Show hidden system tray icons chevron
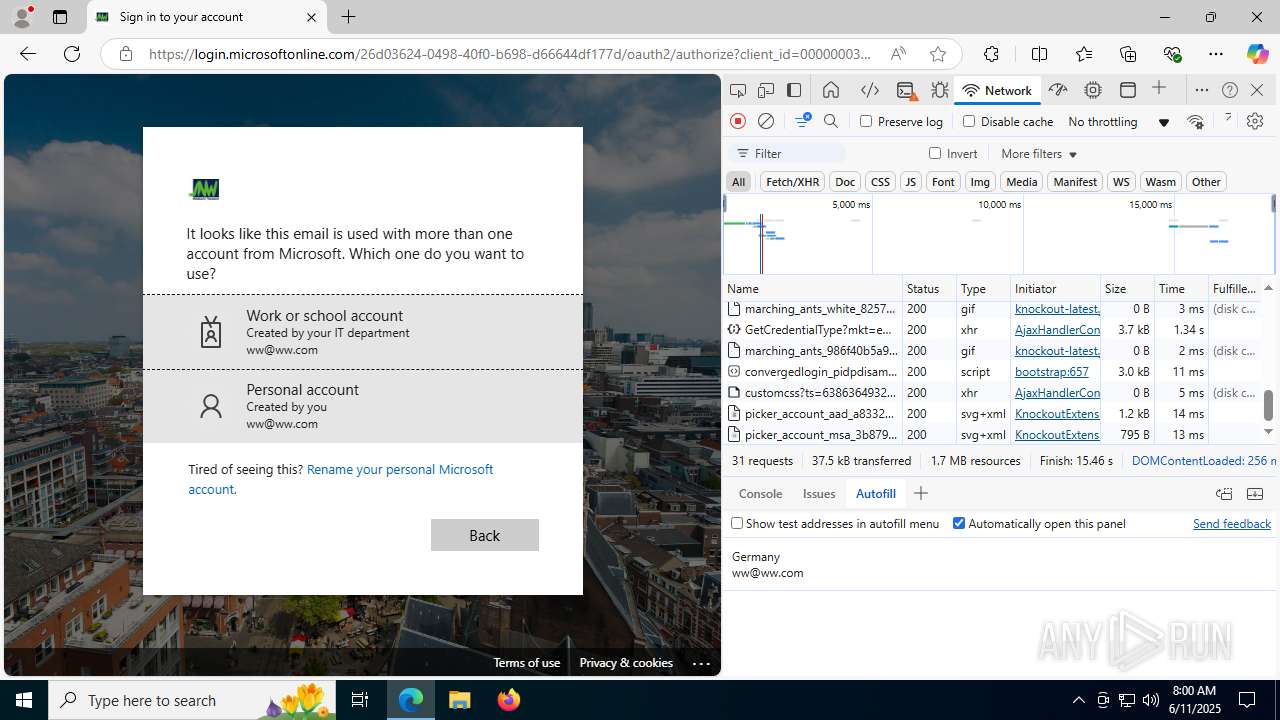Viewport: 1280px width, 720px height. [x=1078, y=700]
